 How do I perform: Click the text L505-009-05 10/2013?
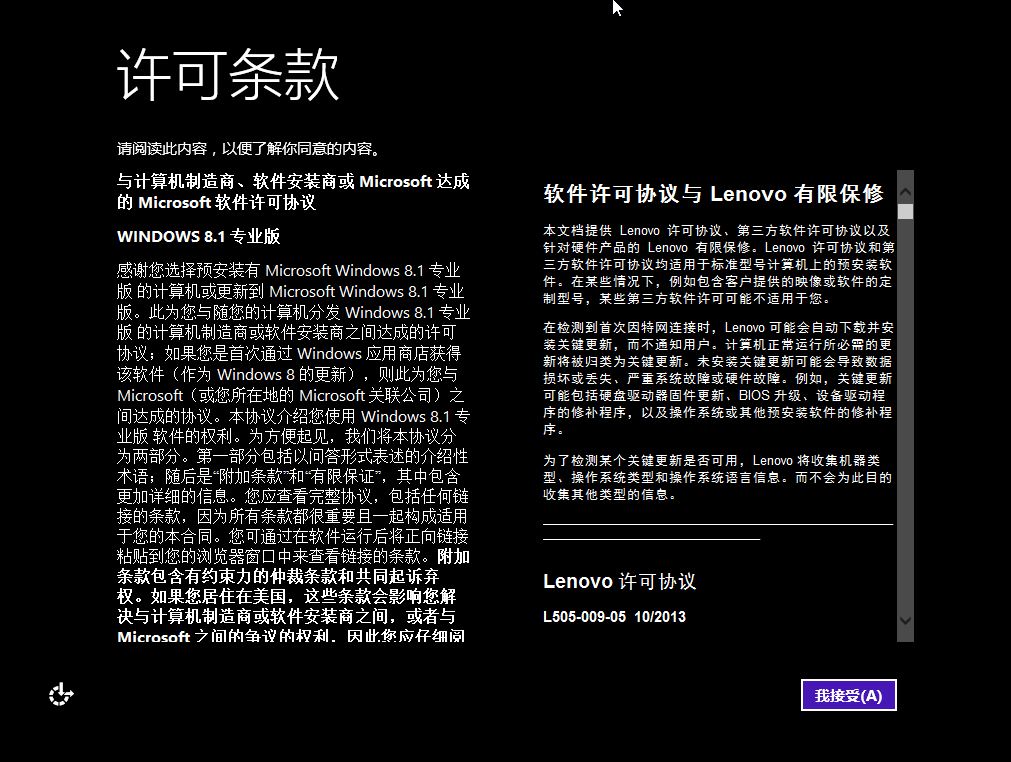[x=614, y=617]
